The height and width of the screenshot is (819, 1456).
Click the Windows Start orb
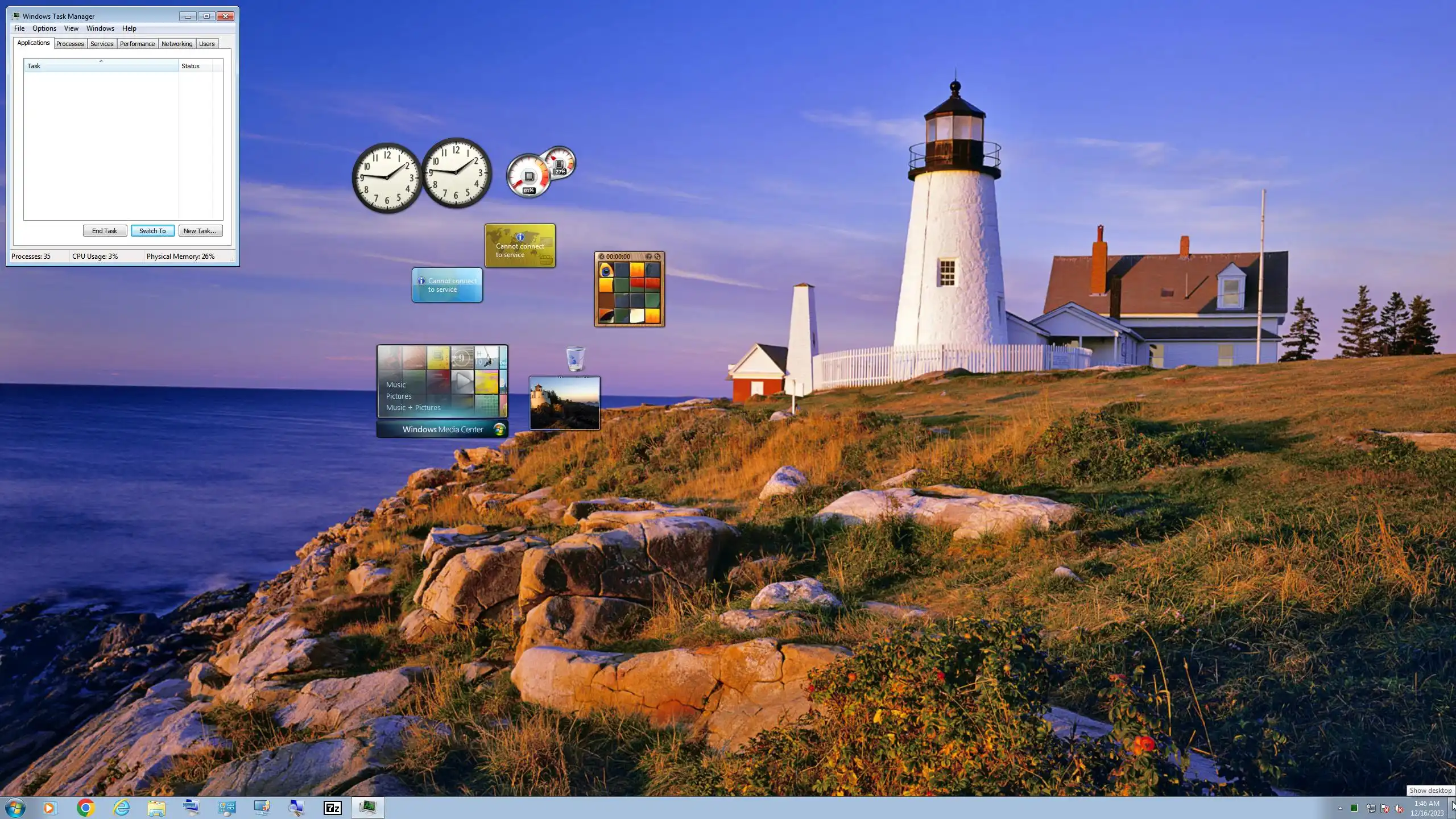coord(15,808)
